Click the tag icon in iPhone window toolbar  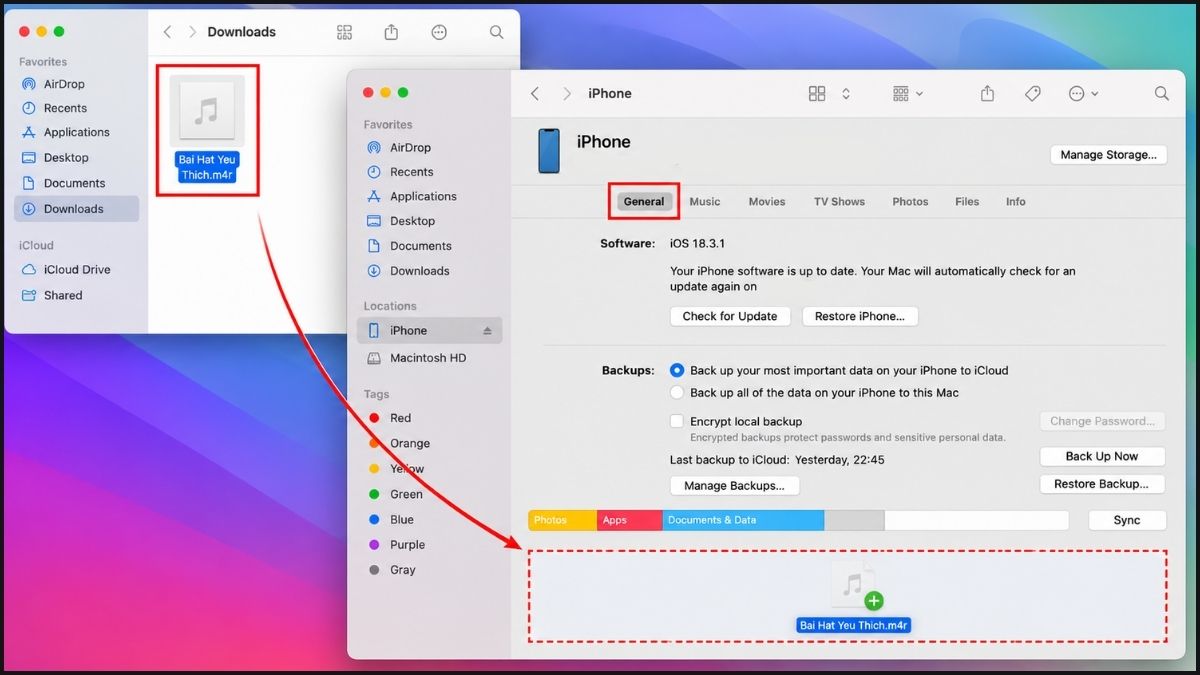point(1033,93)
